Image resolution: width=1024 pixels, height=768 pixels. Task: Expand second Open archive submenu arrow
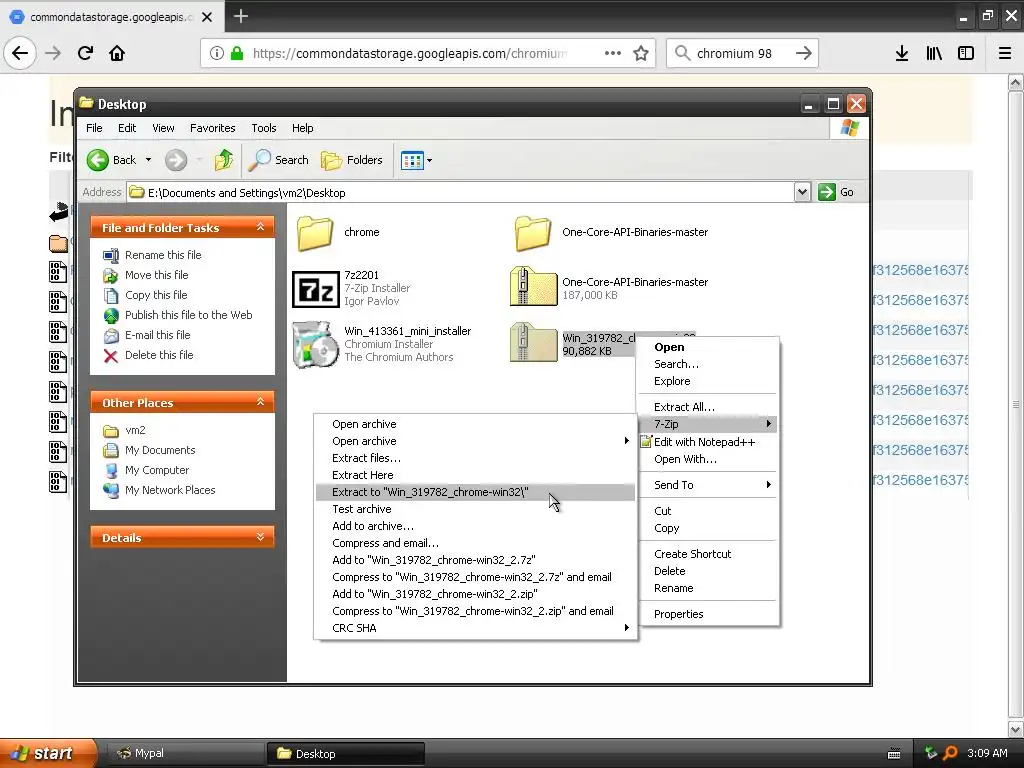[626, 441]
